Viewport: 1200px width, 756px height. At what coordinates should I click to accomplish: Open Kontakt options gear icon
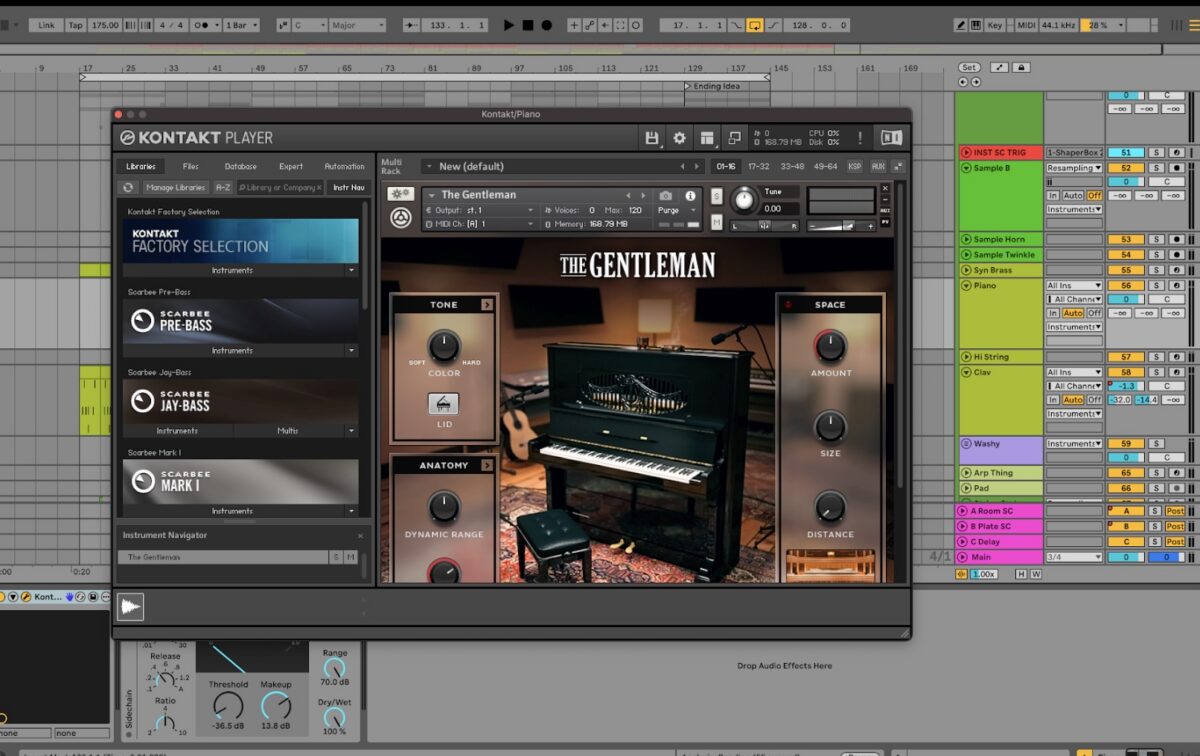[680, 138]
